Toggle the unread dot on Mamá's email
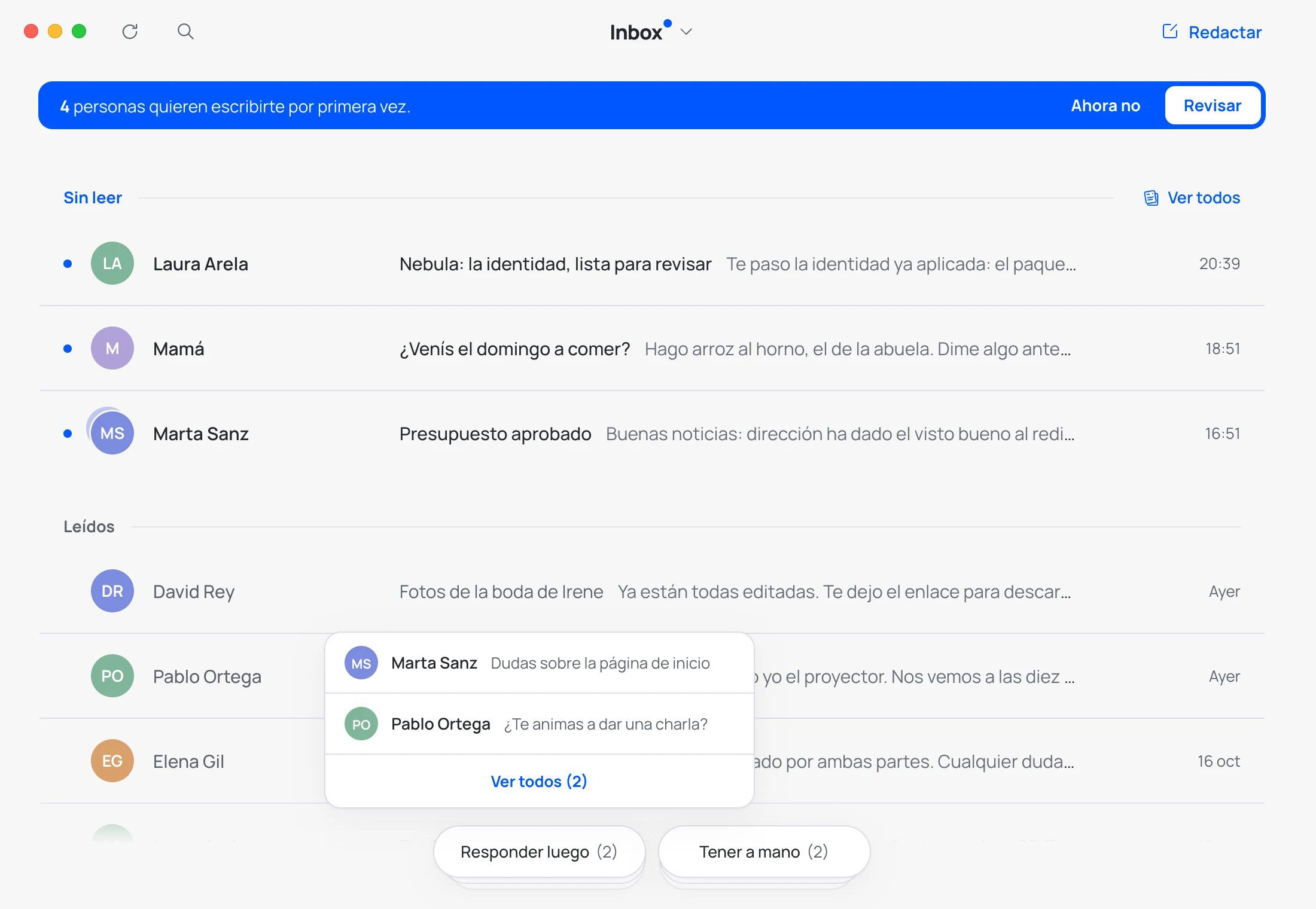The width and height of the screenshot is (1316, 909). [68, 349]
